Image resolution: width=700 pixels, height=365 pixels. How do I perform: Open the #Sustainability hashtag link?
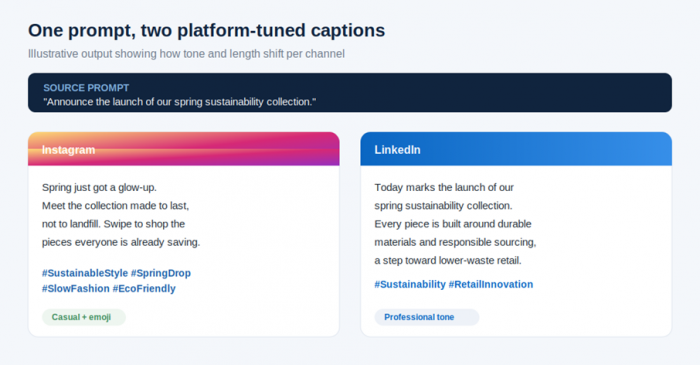pos(410,284)
